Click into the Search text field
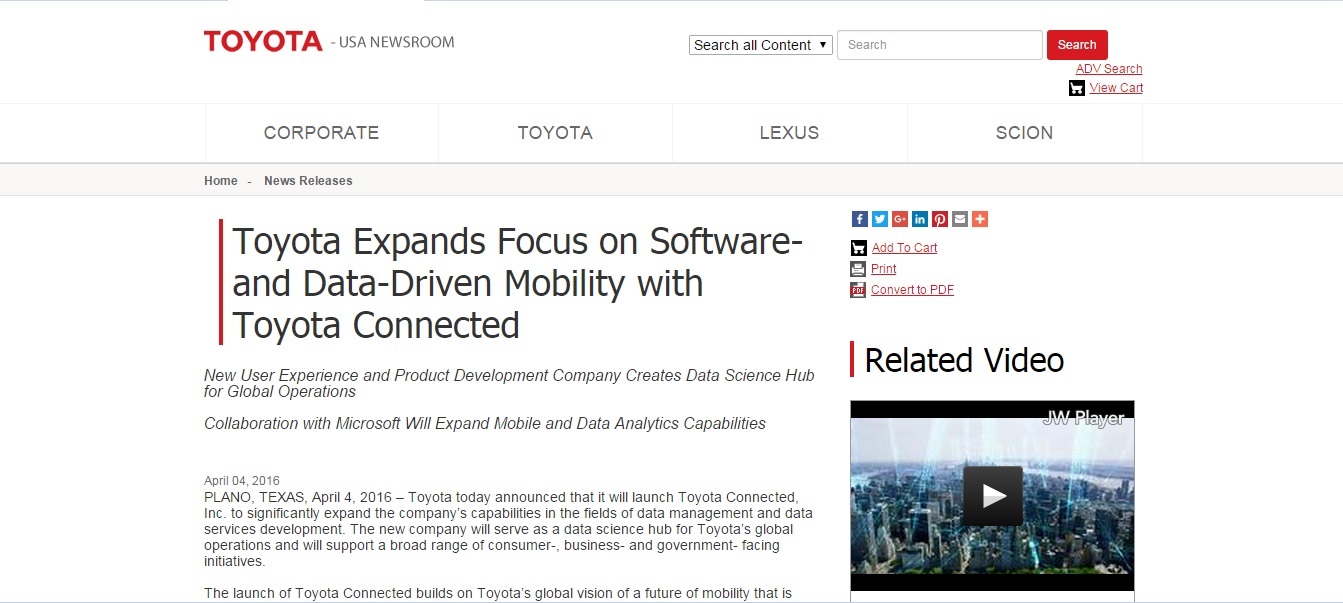This screenshot has height=603, width=1343. pyautogui.click(x=939, y=45)
